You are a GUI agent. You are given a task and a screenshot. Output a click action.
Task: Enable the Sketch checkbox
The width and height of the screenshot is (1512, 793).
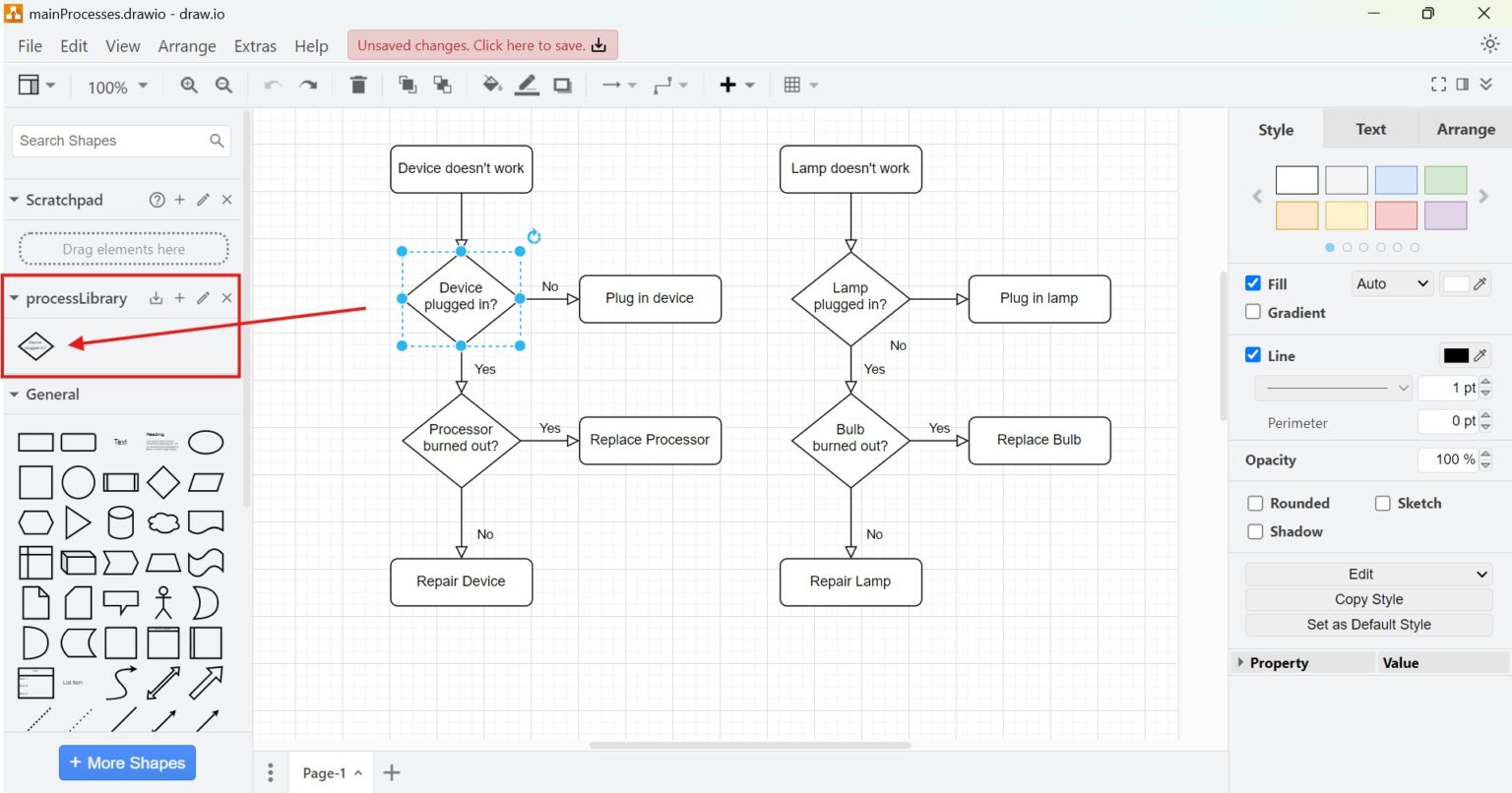tap(1382, 503)
